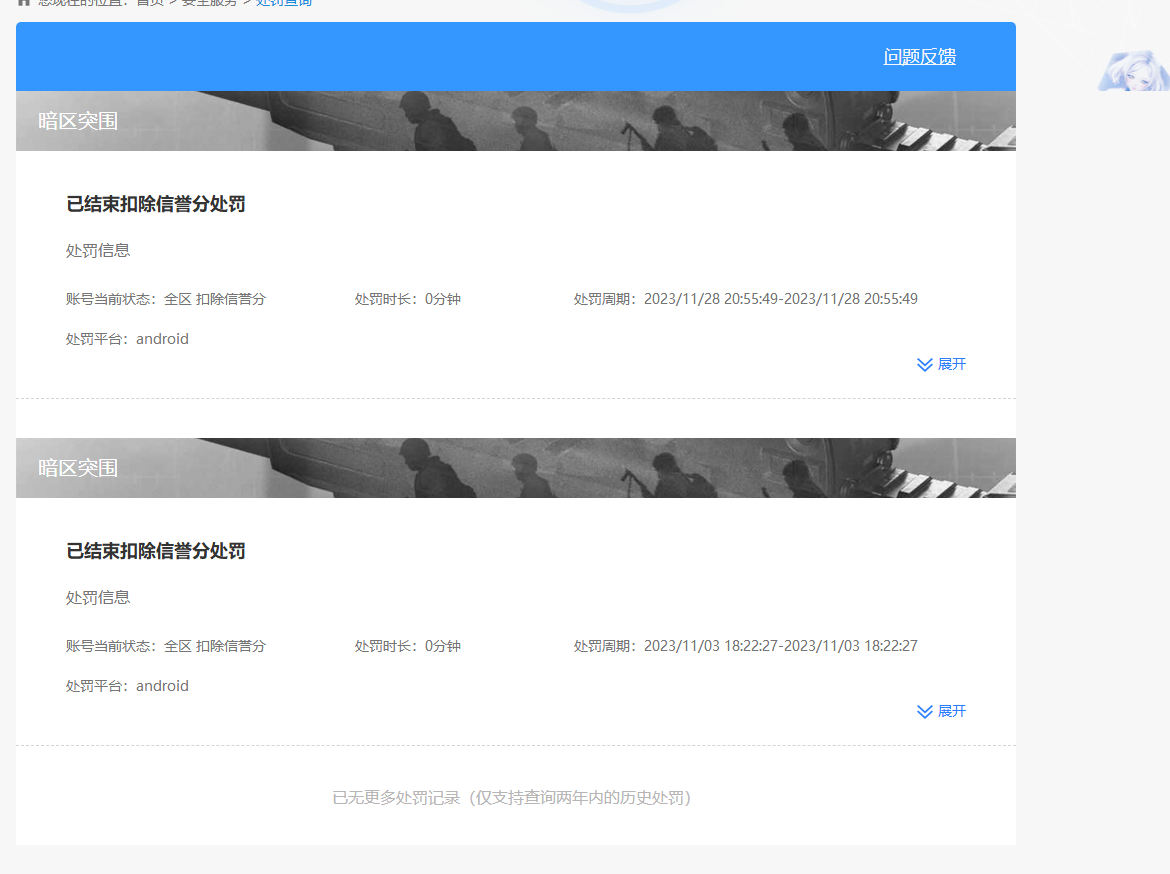Select 安全服务 in the breadcrumb trail
Viewport: 1170px width, 874px height.
[207, 3]
